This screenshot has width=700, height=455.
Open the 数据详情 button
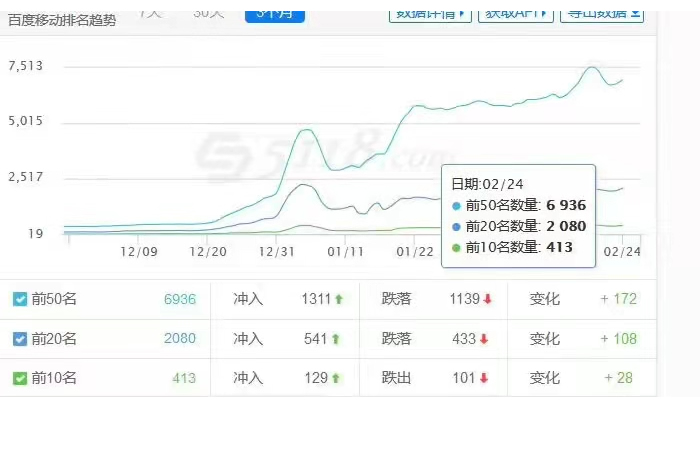[x=430, y=15]
